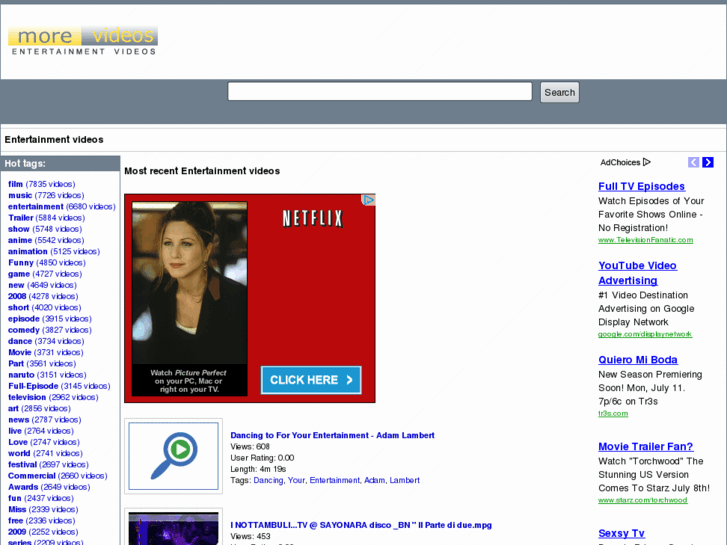Image resolution: width=727 pixels, height=545 pixels.
Task: Select the festival hot tag
Action: pyautogui.click(x=22, y=464)
